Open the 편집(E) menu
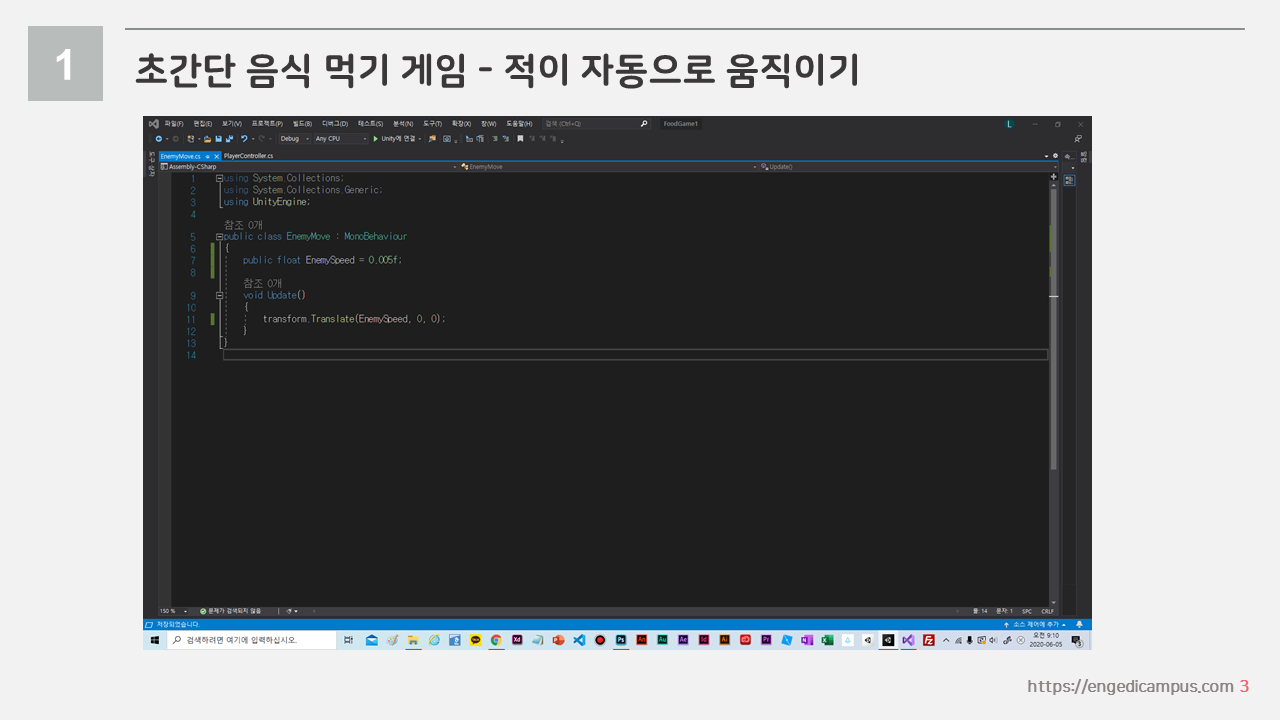The width and height of the screenshot is (1280, 720). 203,124
